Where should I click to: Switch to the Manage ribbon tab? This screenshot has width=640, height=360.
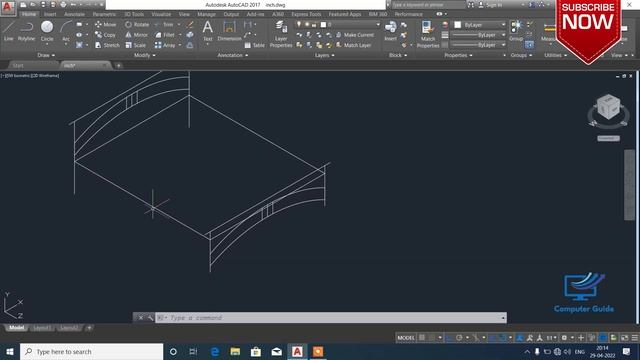click(x=207, y=14)
